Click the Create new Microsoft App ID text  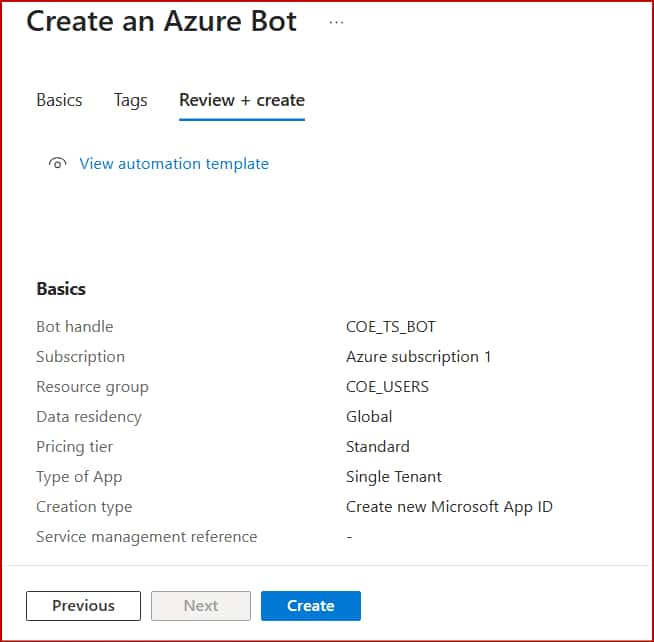448,507
